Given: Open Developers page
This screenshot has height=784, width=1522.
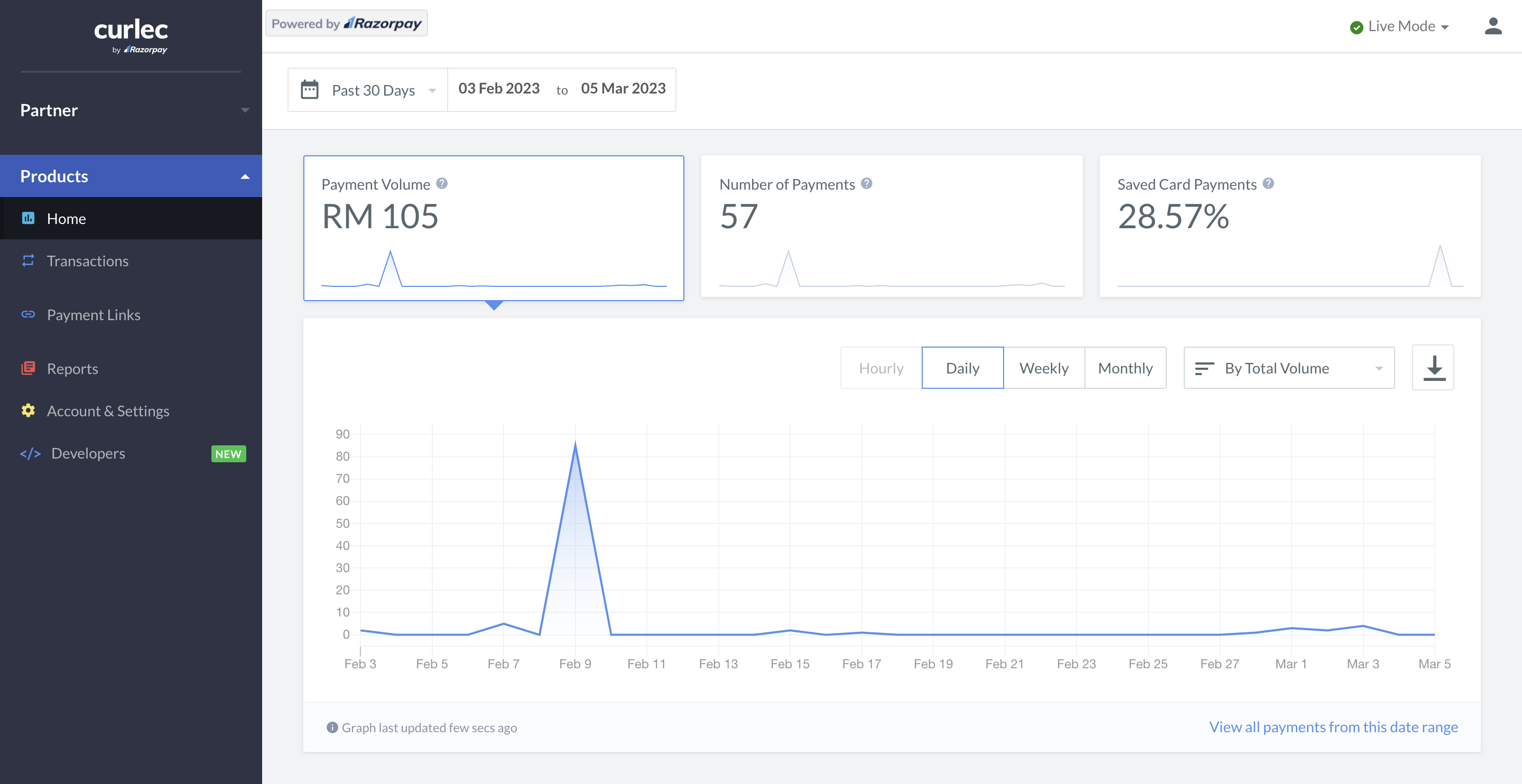Looking at the screenshot, I should pyautogui.click(x=131, y=453).
